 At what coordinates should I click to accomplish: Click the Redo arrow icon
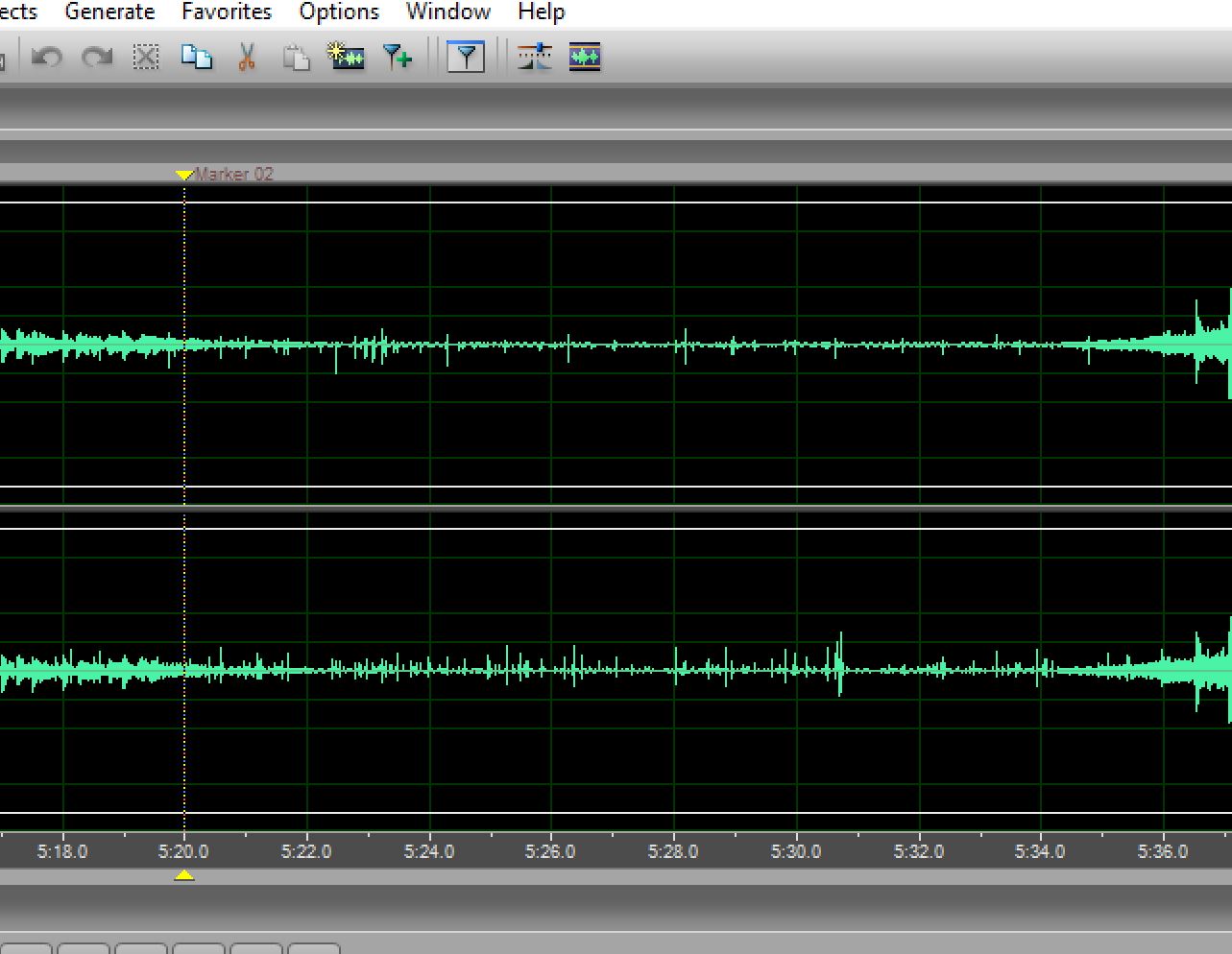point(96,58)
